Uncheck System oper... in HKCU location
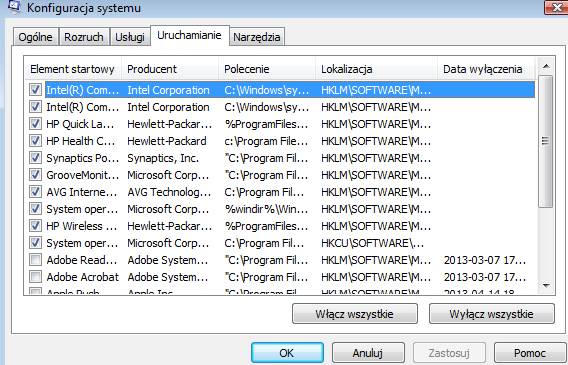 [x=35, y=243]
